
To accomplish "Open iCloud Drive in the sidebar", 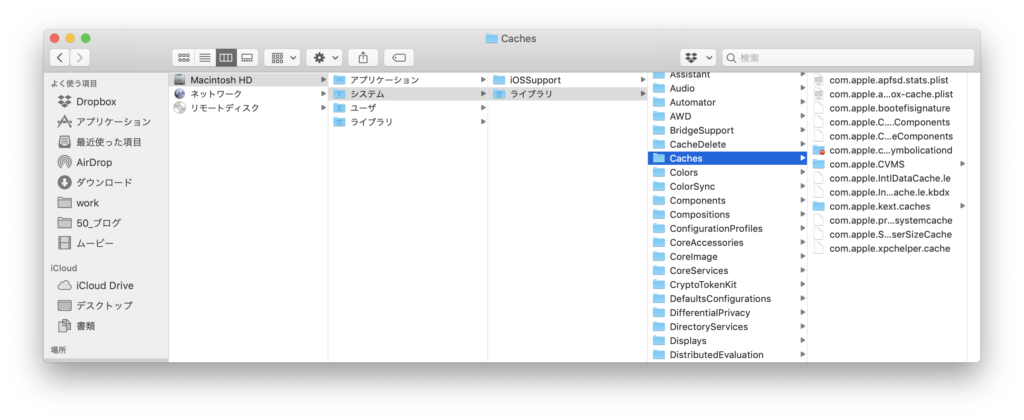I will click(x=104, y=285).
